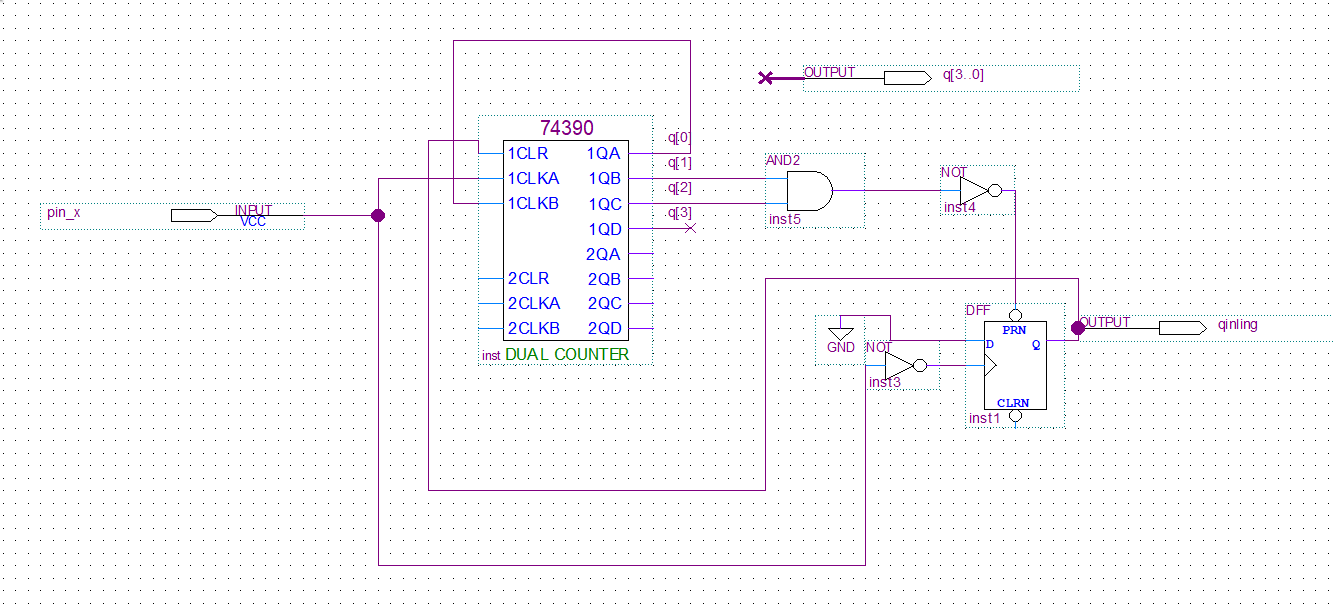The width and height of the screenshot is (1333, 608).
Task: Click the qinling pin name
Action: [1238, 325]
